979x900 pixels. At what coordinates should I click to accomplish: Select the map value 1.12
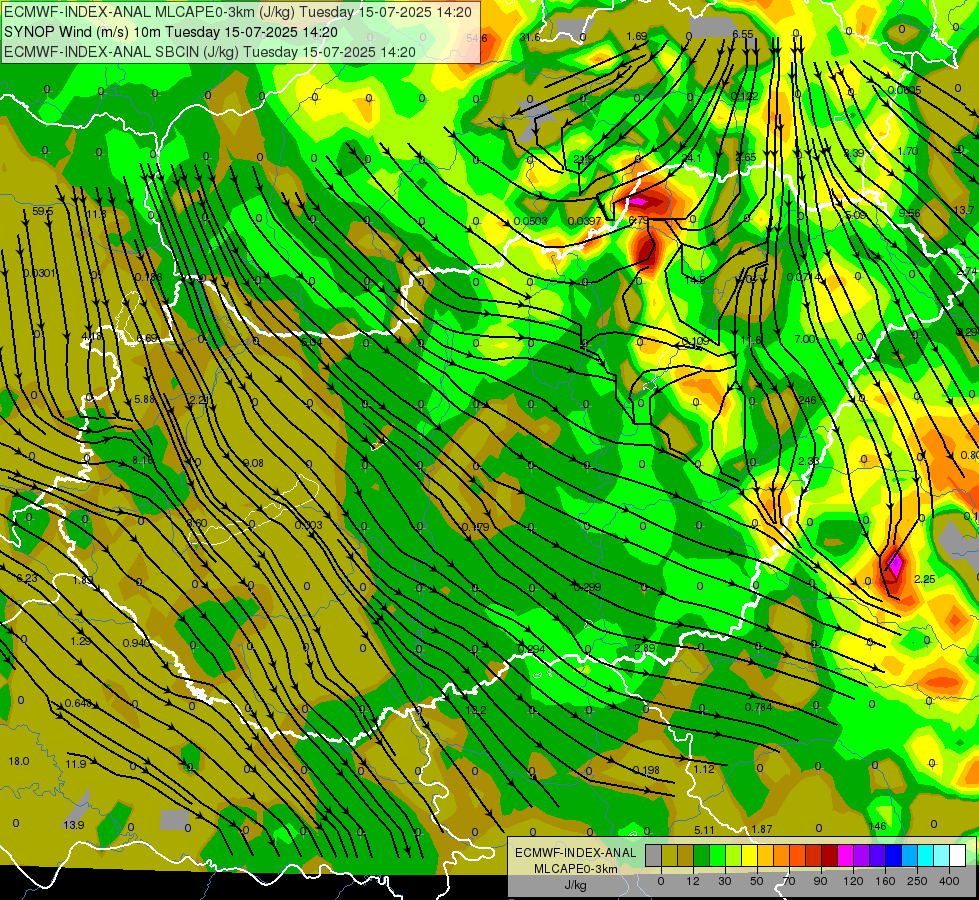(x=704, y=769)
